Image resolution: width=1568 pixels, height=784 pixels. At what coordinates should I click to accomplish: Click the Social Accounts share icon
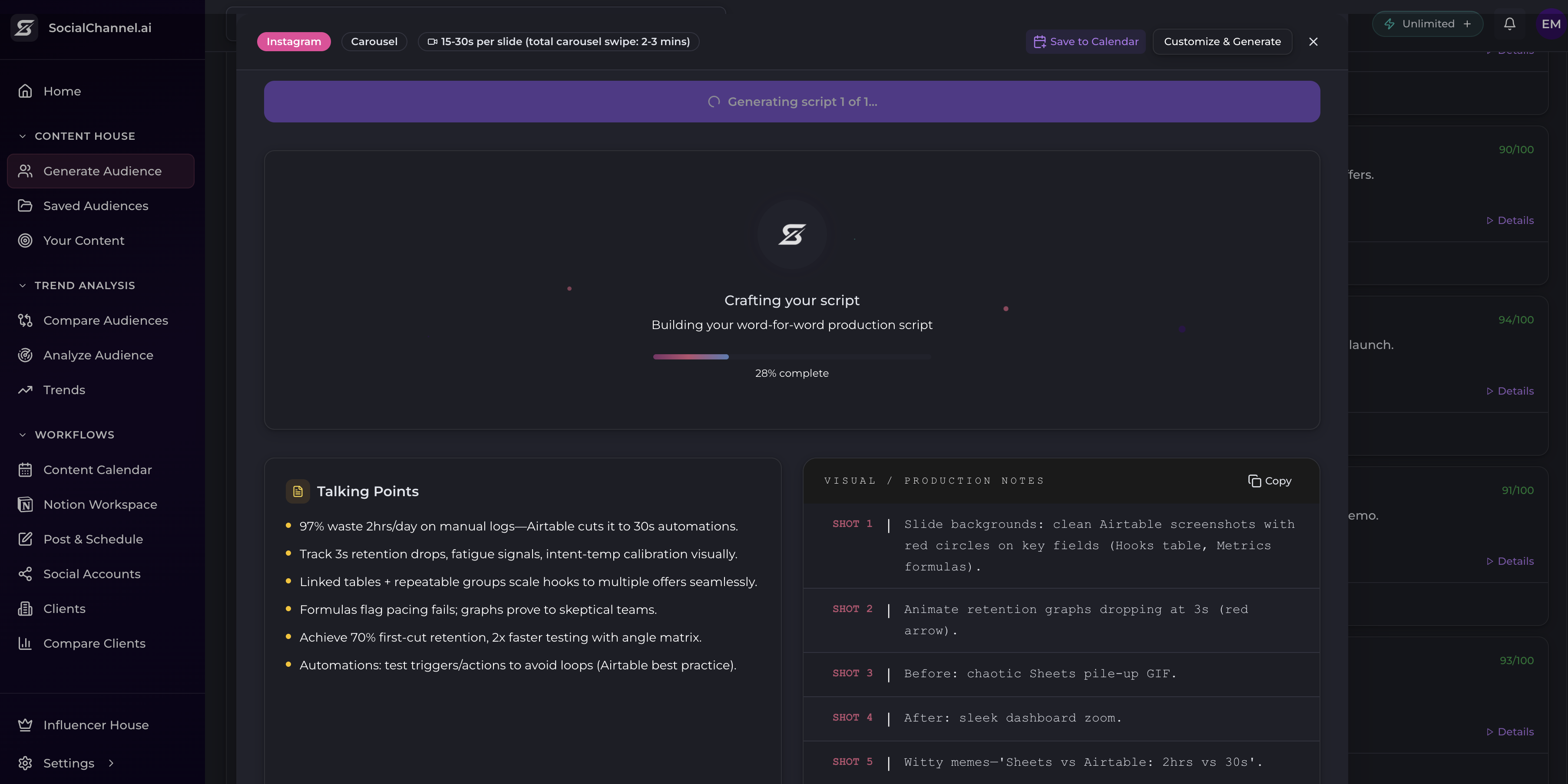pos(25,573)
